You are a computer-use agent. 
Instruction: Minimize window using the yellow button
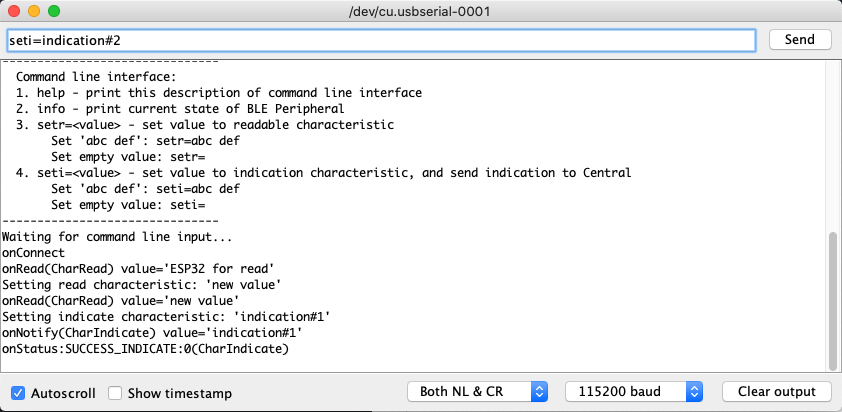pos(34,11)
